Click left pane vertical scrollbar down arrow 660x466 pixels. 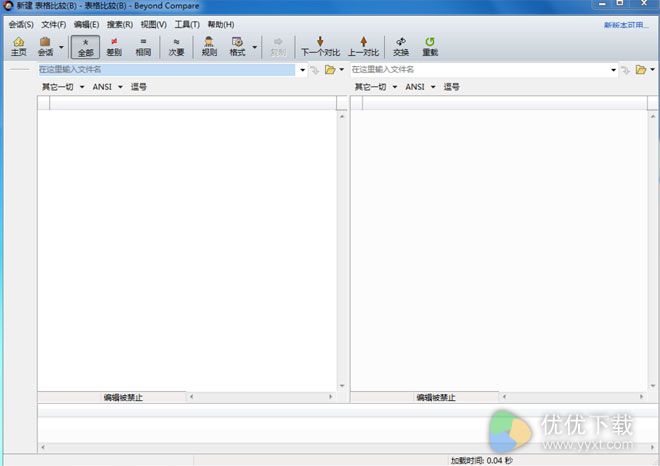coord(342,386)
